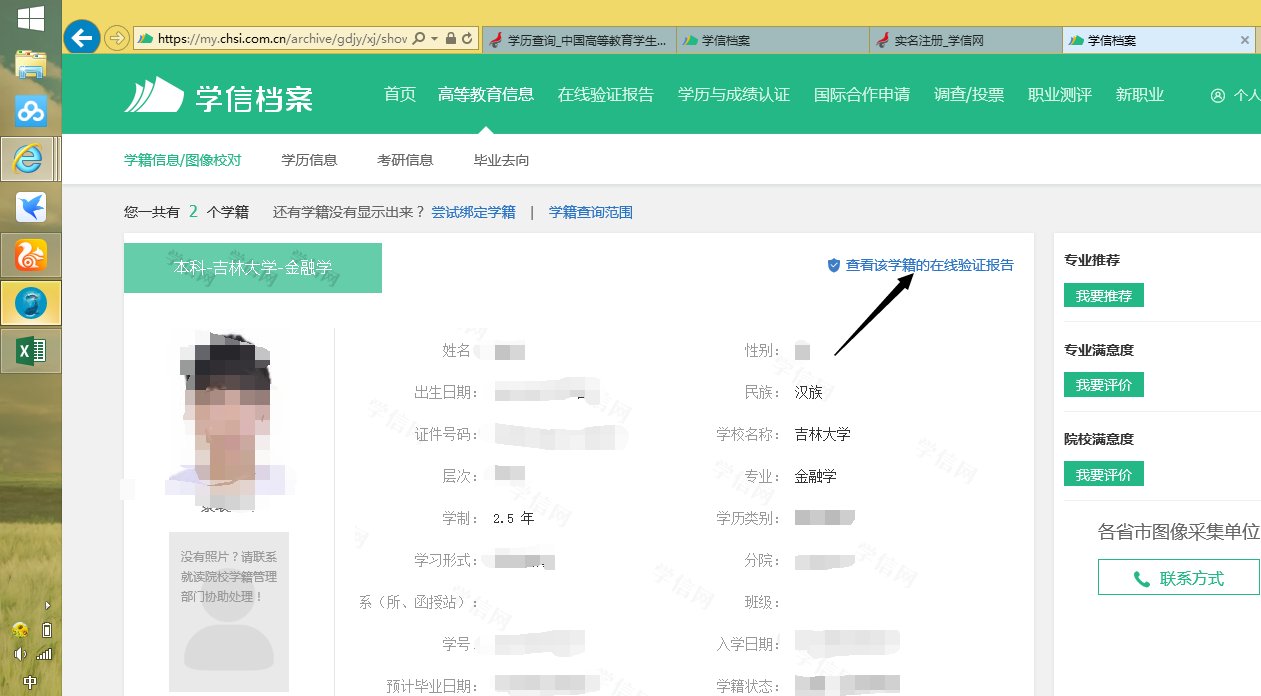
Task: Open Thunder download tool from the taskbar
Action: point(31,207)
